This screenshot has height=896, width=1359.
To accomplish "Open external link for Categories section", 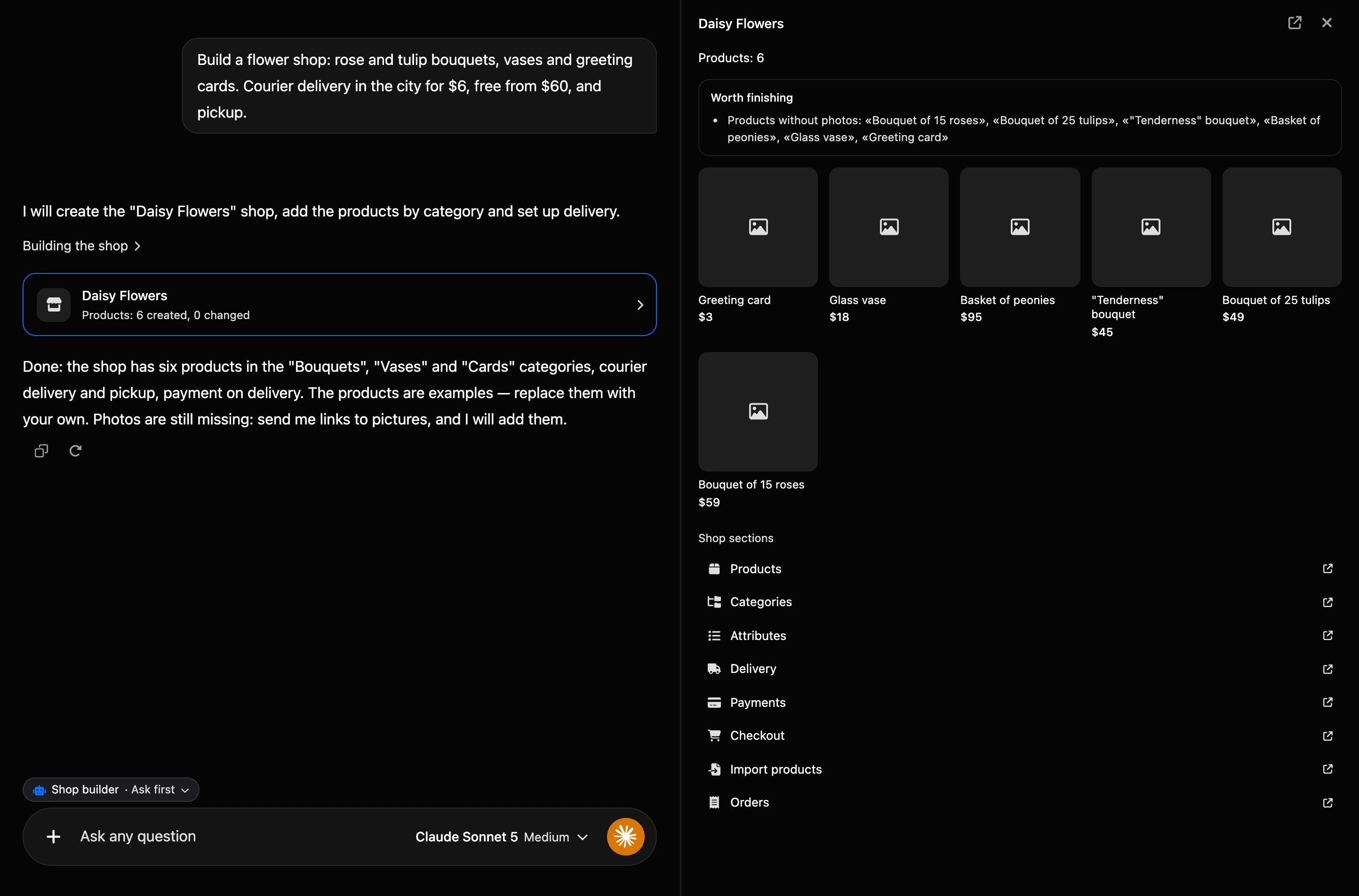I will [x=1327, y=602].
